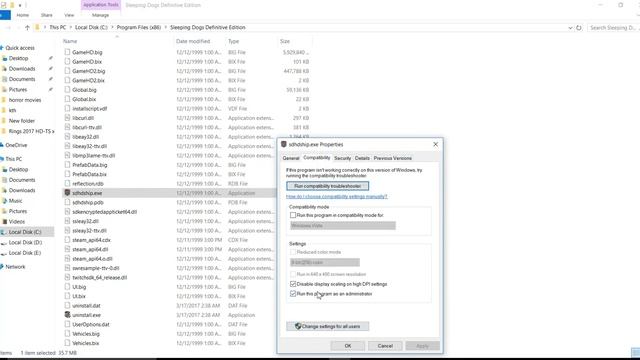Open New folder in Quick access
The height and width of the screenshot is (360, 640).
(x=22, y=121)
